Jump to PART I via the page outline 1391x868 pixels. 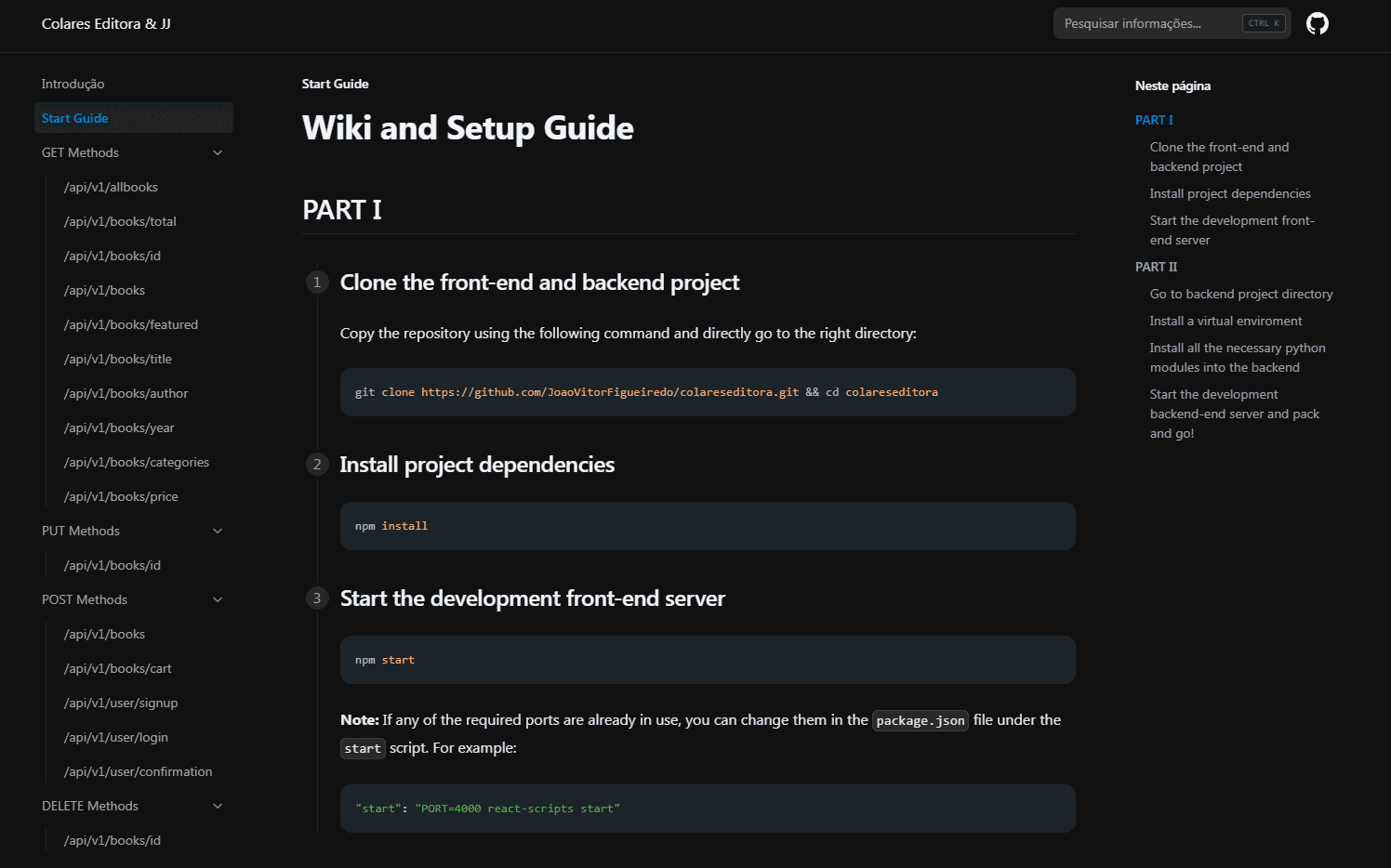[1154, 120]
